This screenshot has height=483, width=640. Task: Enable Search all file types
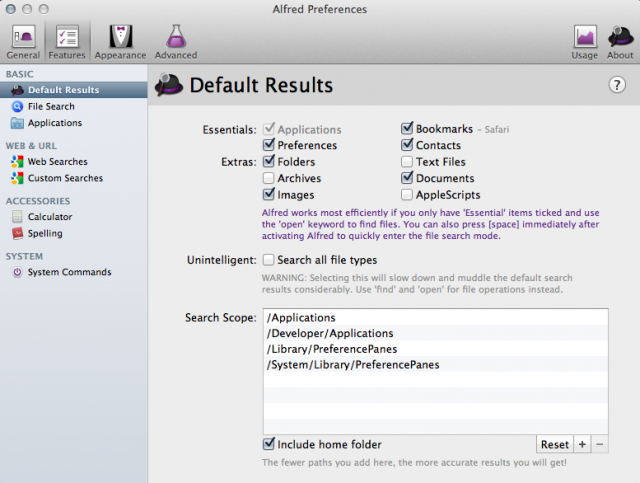(x=269, y=260)
